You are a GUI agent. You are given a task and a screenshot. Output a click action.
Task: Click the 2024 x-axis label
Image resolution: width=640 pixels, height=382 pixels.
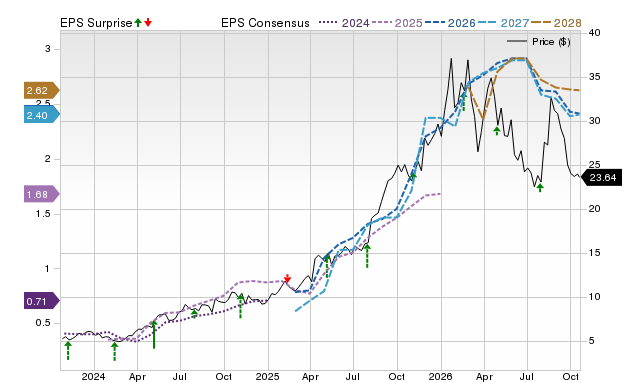pos(93,376)
